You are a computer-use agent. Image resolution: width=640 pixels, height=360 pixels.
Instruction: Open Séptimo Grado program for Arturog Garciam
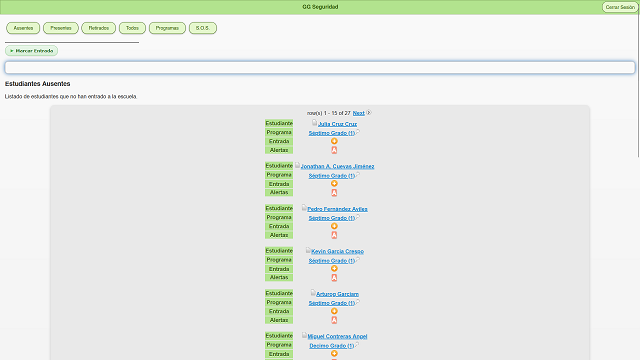(x=332, y=303)
